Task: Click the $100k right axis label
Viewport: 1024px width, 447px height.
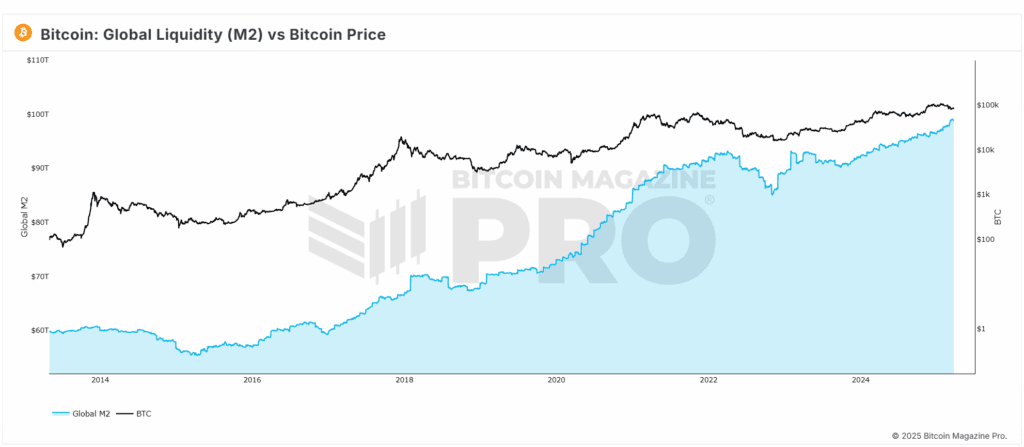Action: tap(989, 105)
